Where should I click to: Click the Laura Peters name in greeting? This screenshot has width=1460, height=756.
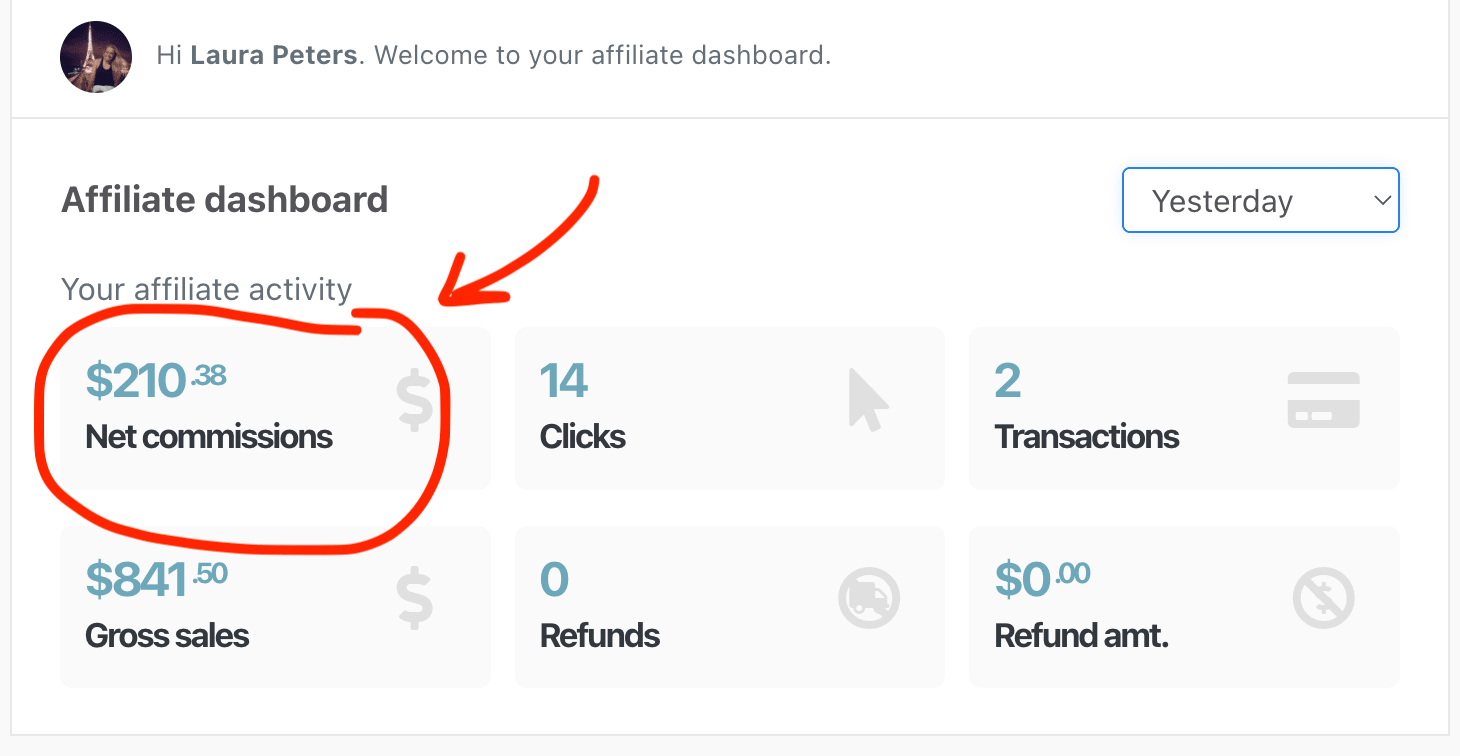click(273, 55)
